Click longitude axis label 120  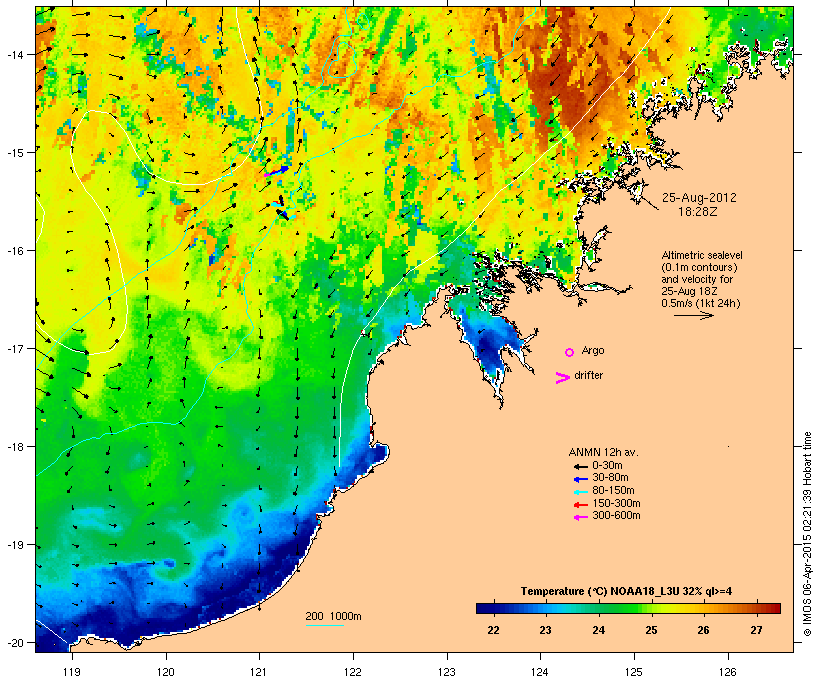coord(166,672)
